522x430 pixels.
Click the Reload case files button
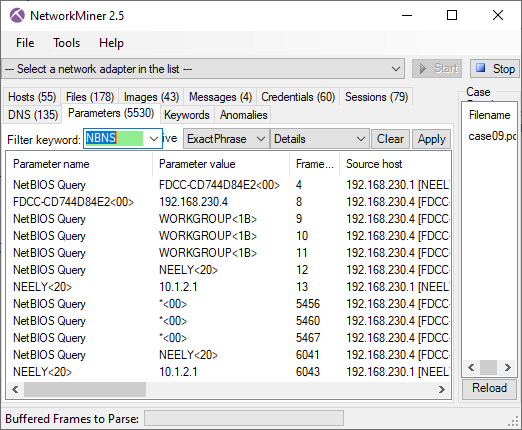point(489,388)
